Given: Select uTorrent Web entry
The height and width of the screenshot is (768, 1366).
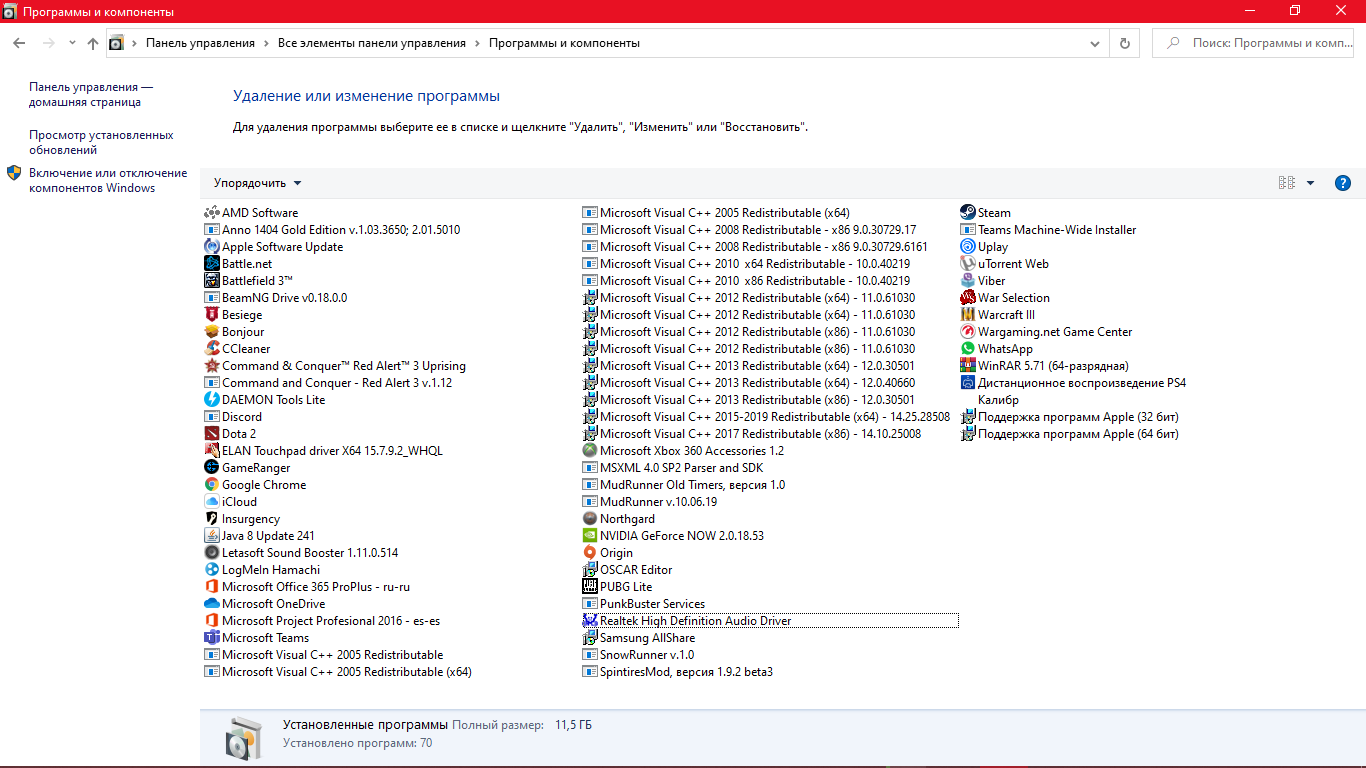Looking at the screenshot, I should tap(1004, 264).
